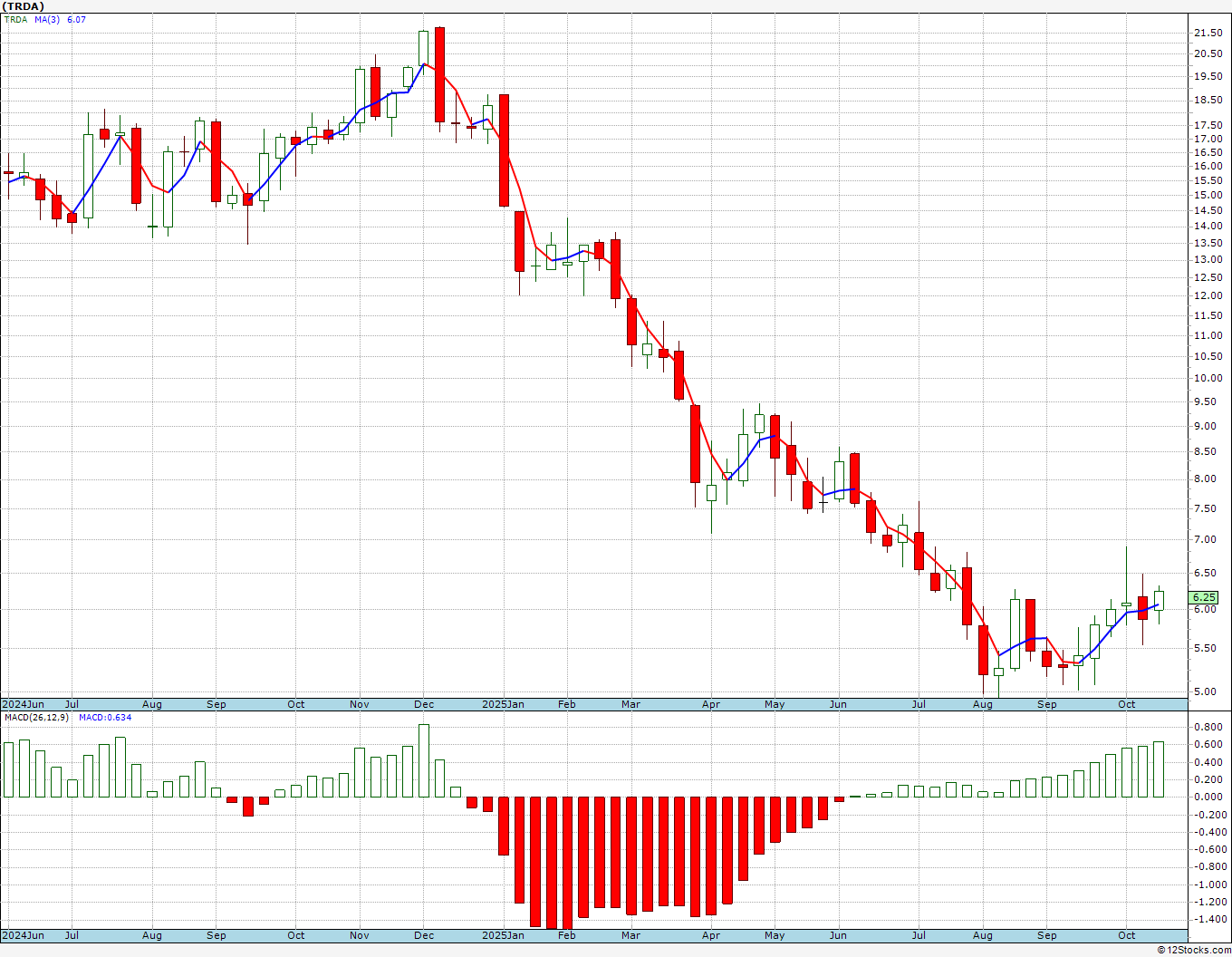
Task: Click the MACD(26,12,9) indicator label
Action: [36, 718]
